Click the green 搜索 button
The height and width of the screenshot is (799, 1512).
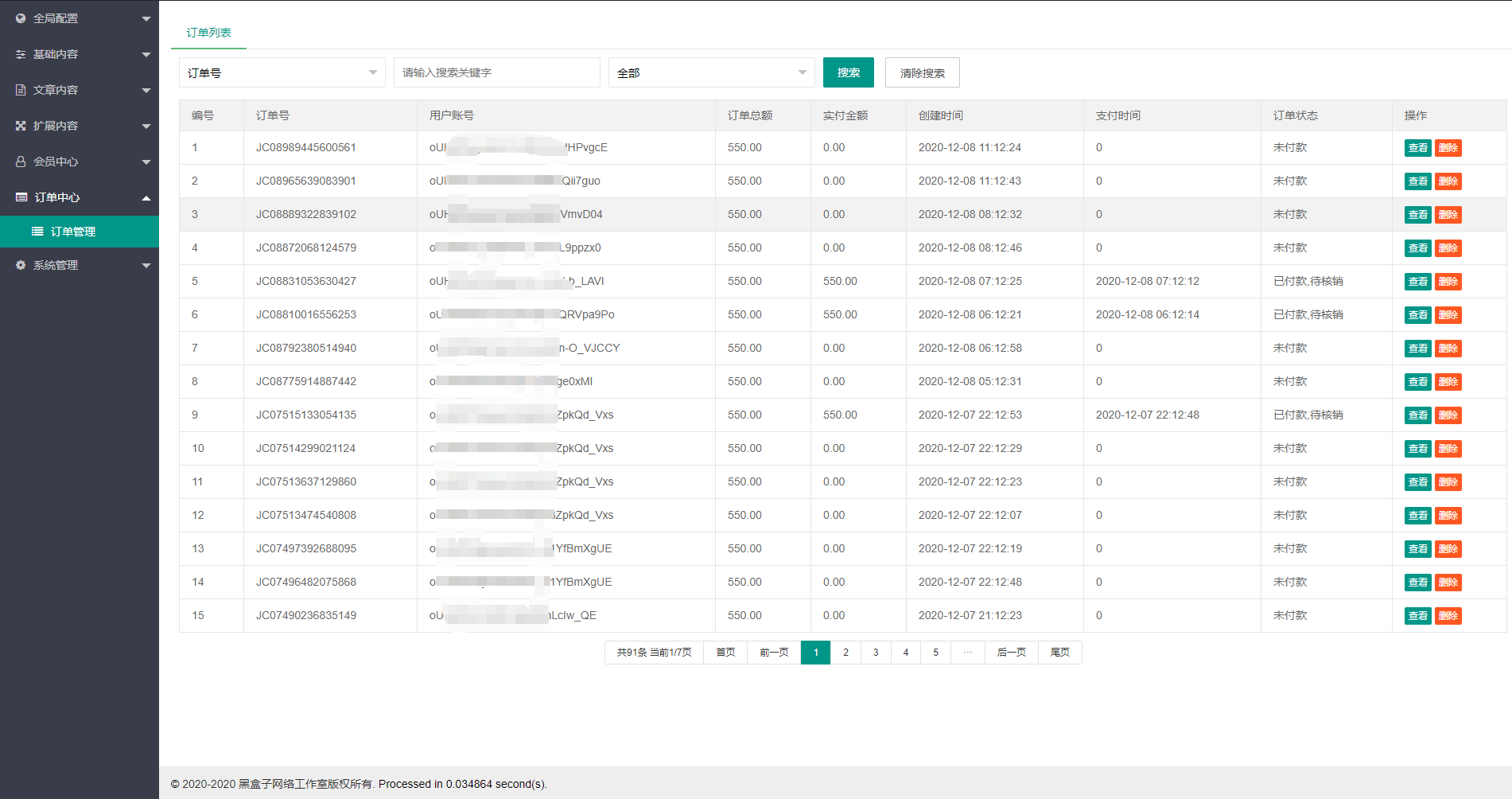click(849, 72)
